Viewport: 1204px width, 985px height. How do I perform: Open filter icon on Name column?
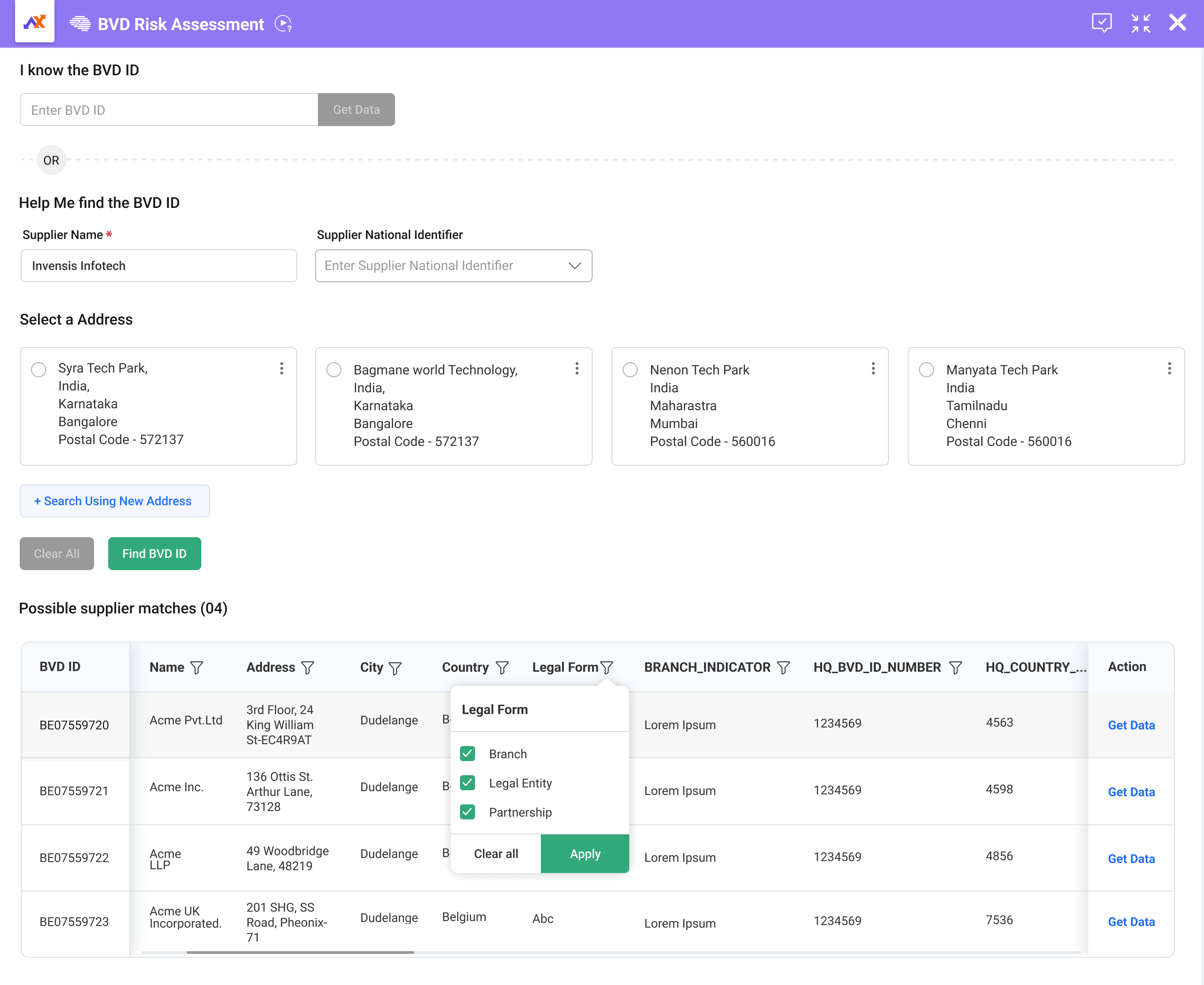(x=197, y=668)
